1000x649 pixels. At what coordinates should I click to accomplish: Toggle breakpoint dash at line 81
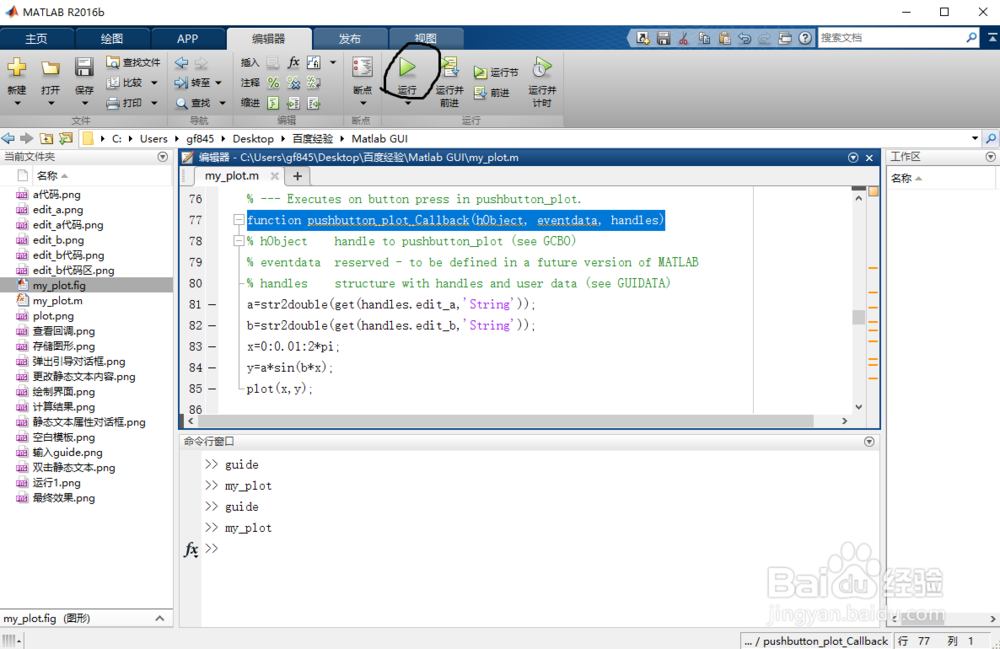pos(212,305)
